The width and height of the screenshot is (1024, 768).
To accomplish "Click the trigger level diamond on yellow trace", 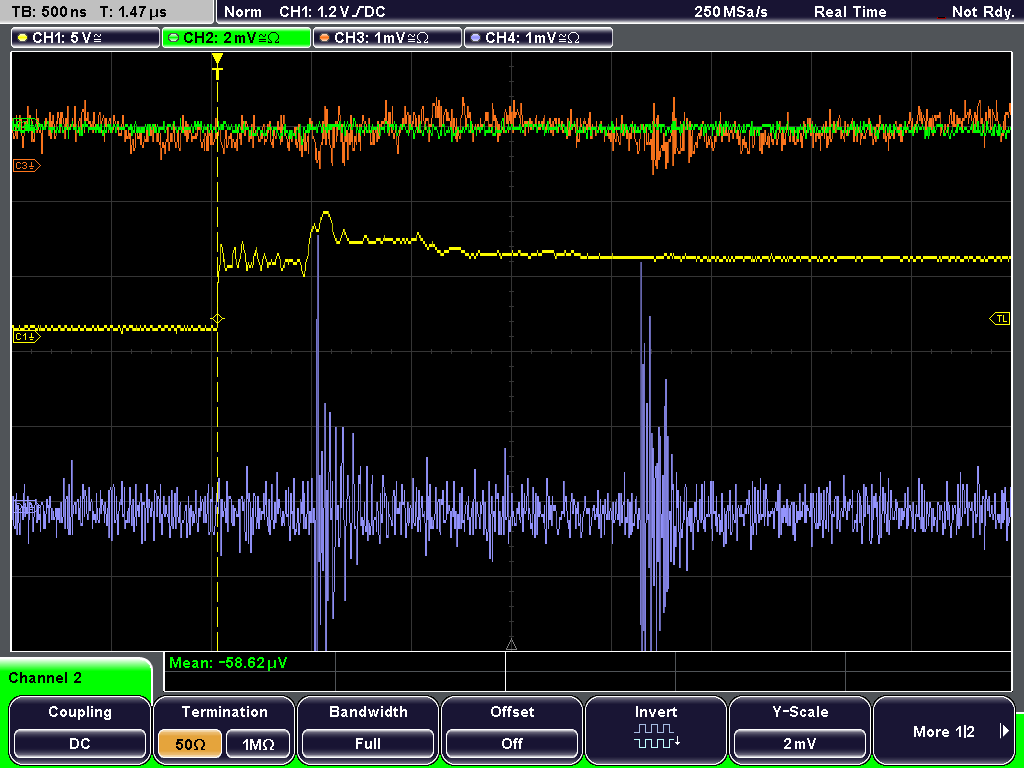I will click(217, 319).
